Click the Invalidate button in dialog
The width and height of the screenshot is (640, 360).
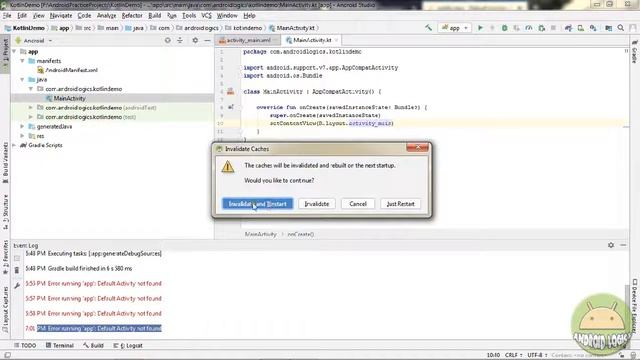(317, 204)
